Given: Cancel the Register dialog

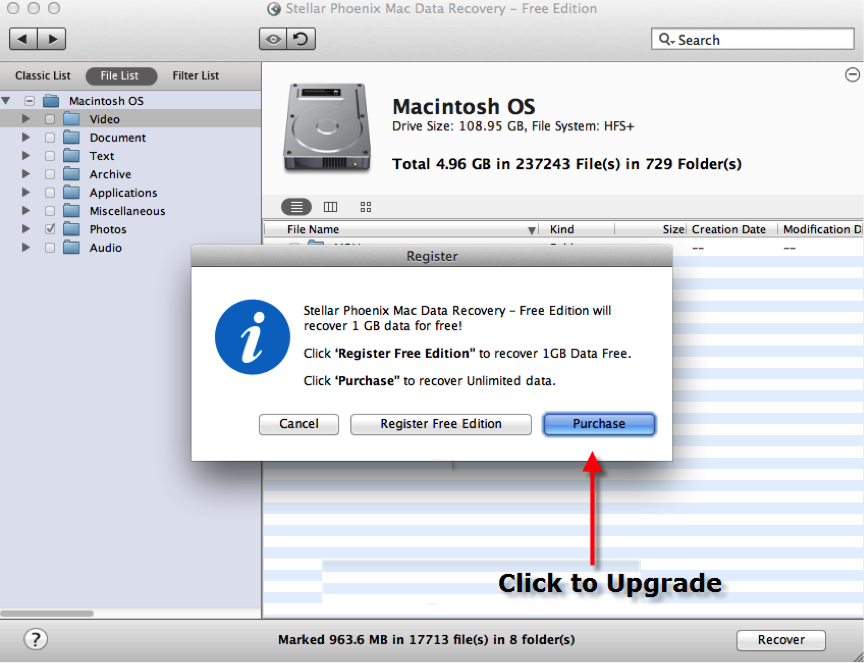Looking at the screenshot, I should [x=299, y=424].
